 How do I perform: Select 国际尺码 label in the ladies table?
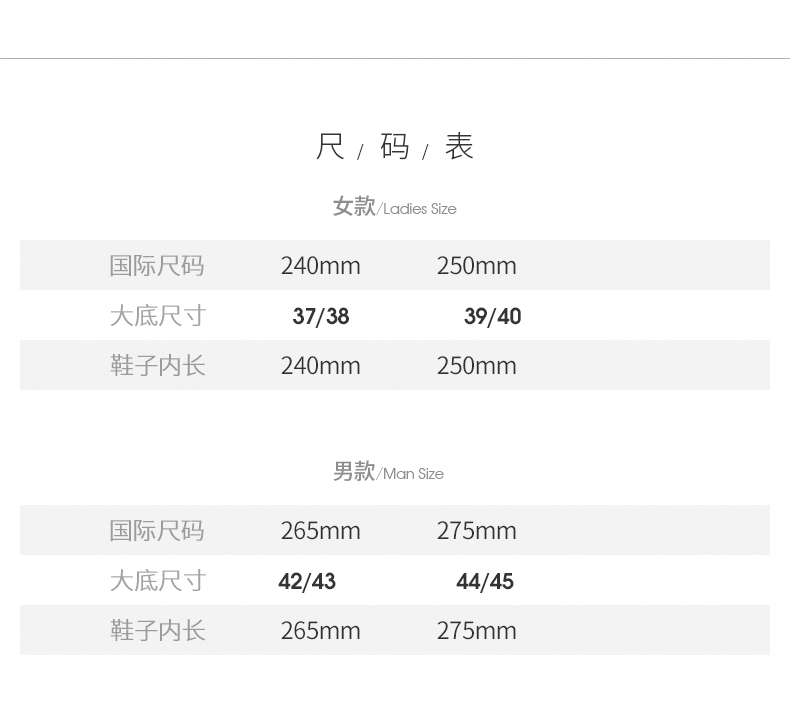click(x=157, y=266)
